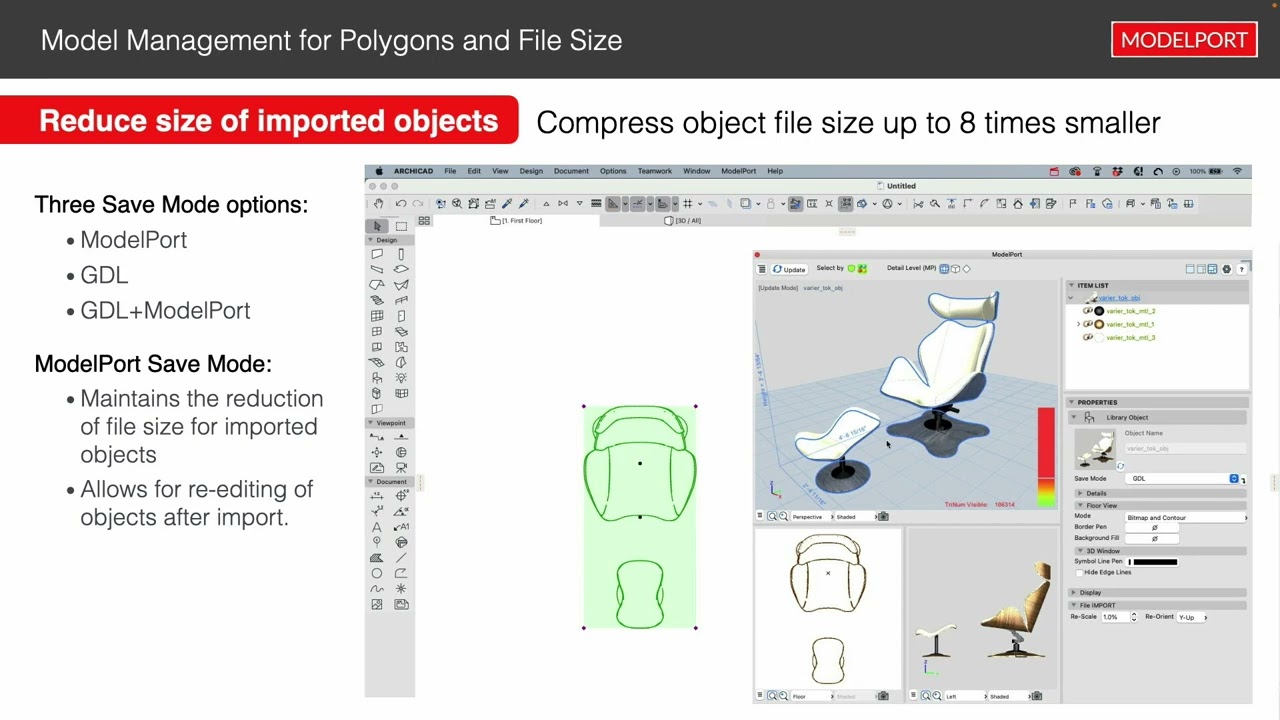Image resolution: width=1280 pixels, height=720 pixels.
Task: Click the zoom-to-fit magnifier in the Perspective viewport bar
Action: click(x=771, y=516)
